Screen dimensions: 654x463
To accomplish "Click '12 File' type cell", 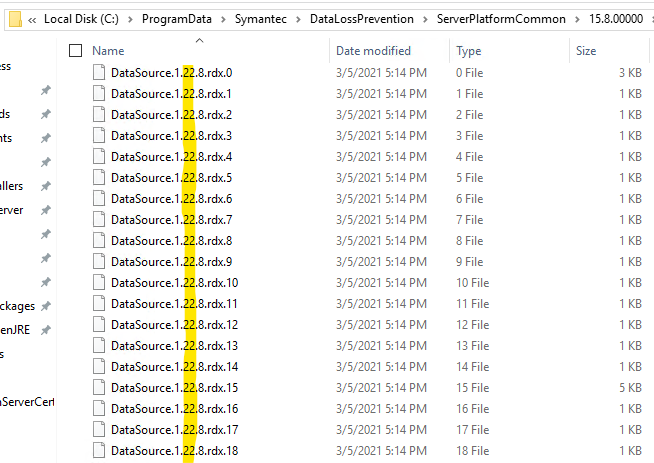I will click(x=472, y=325).
